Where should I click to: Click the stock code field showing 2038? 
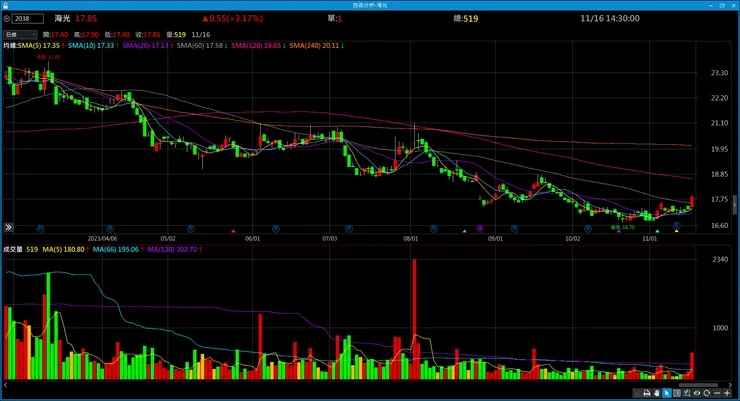(x=28, y=18)
